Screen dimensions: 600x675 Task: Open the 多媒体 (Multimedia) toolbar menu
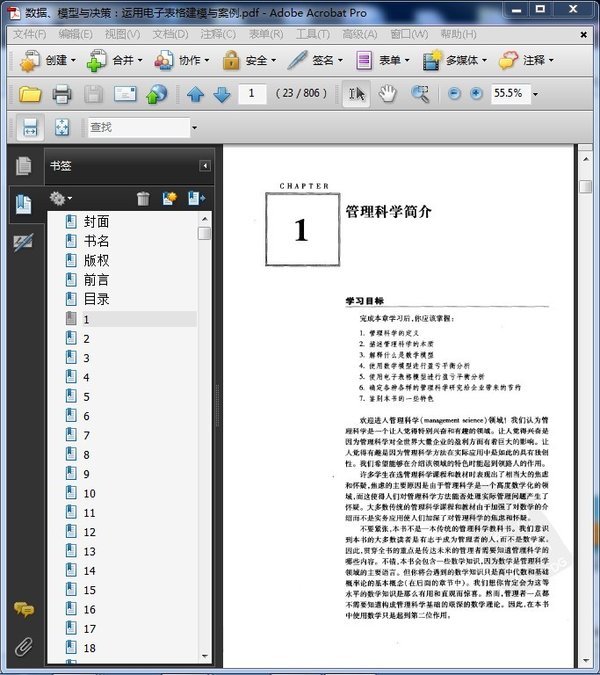pyautogui.click(x=455, y=60)
